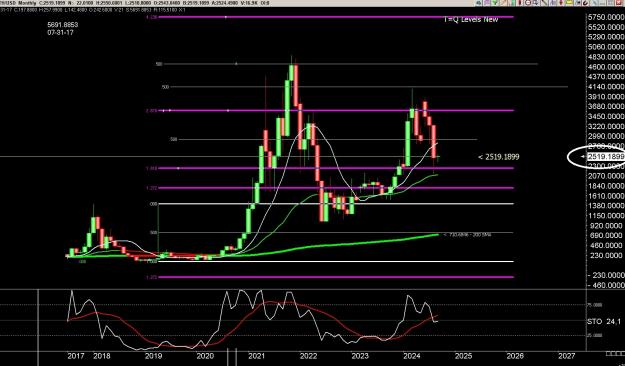The image size is (625, 366).
Task: Click the 5750.0000 price axis label
Action: coord(607,18)
